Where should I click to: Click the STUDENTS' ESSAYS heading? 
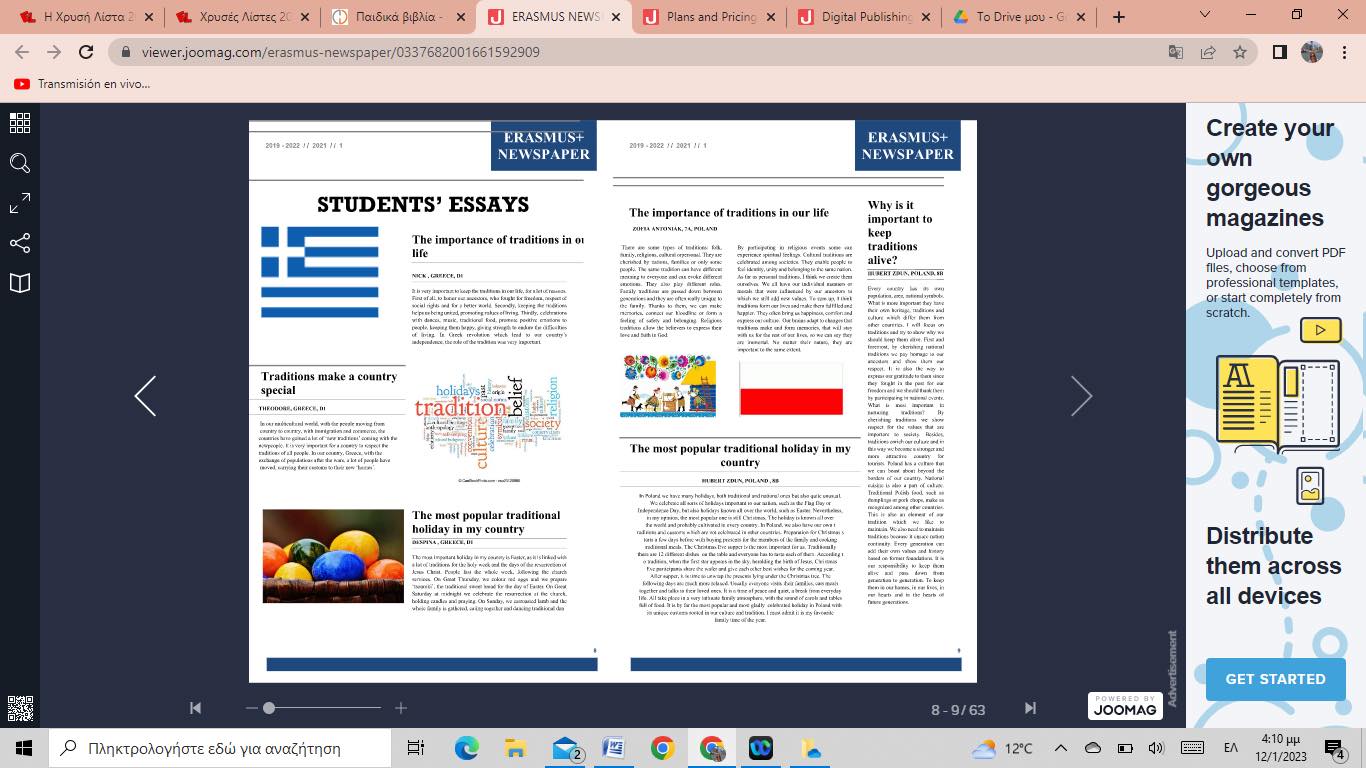[x=423, y=205]
